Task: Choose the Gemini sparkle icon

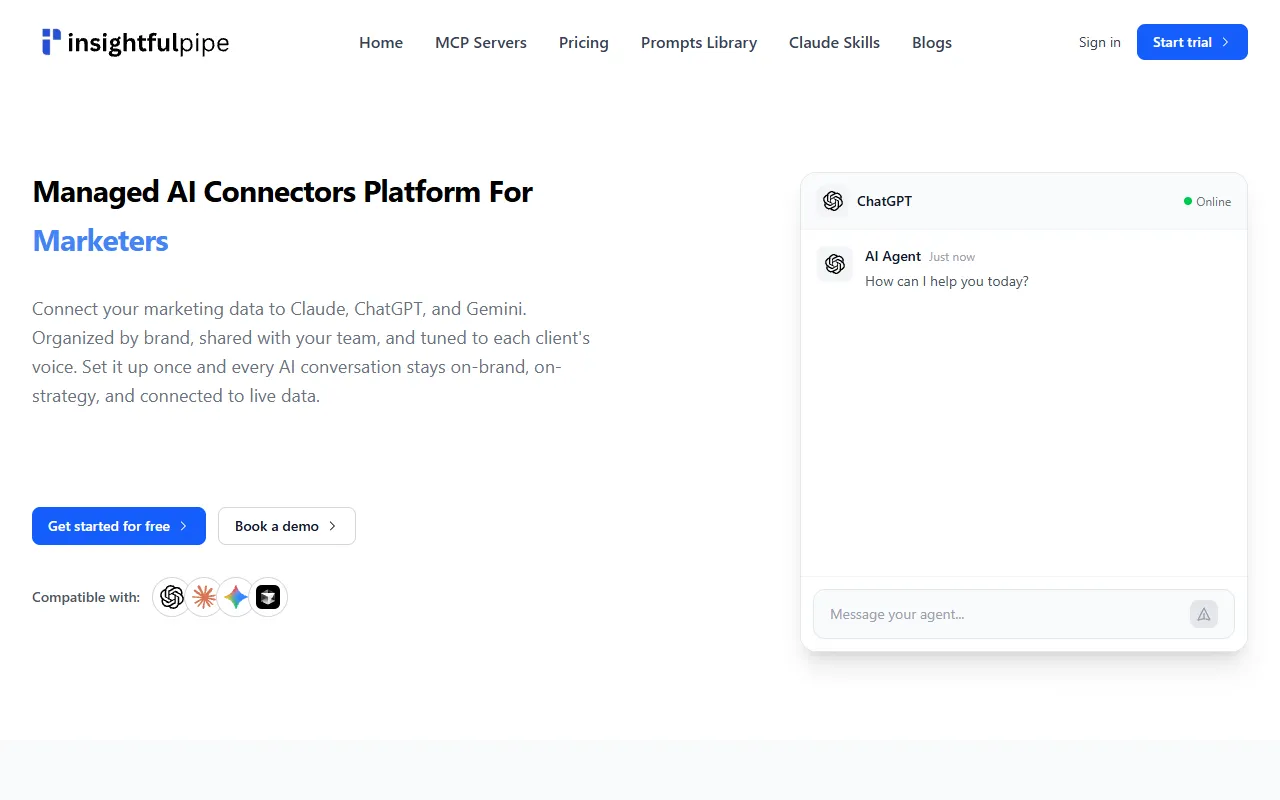Action: pyautogui.click(x=236, y=597)
